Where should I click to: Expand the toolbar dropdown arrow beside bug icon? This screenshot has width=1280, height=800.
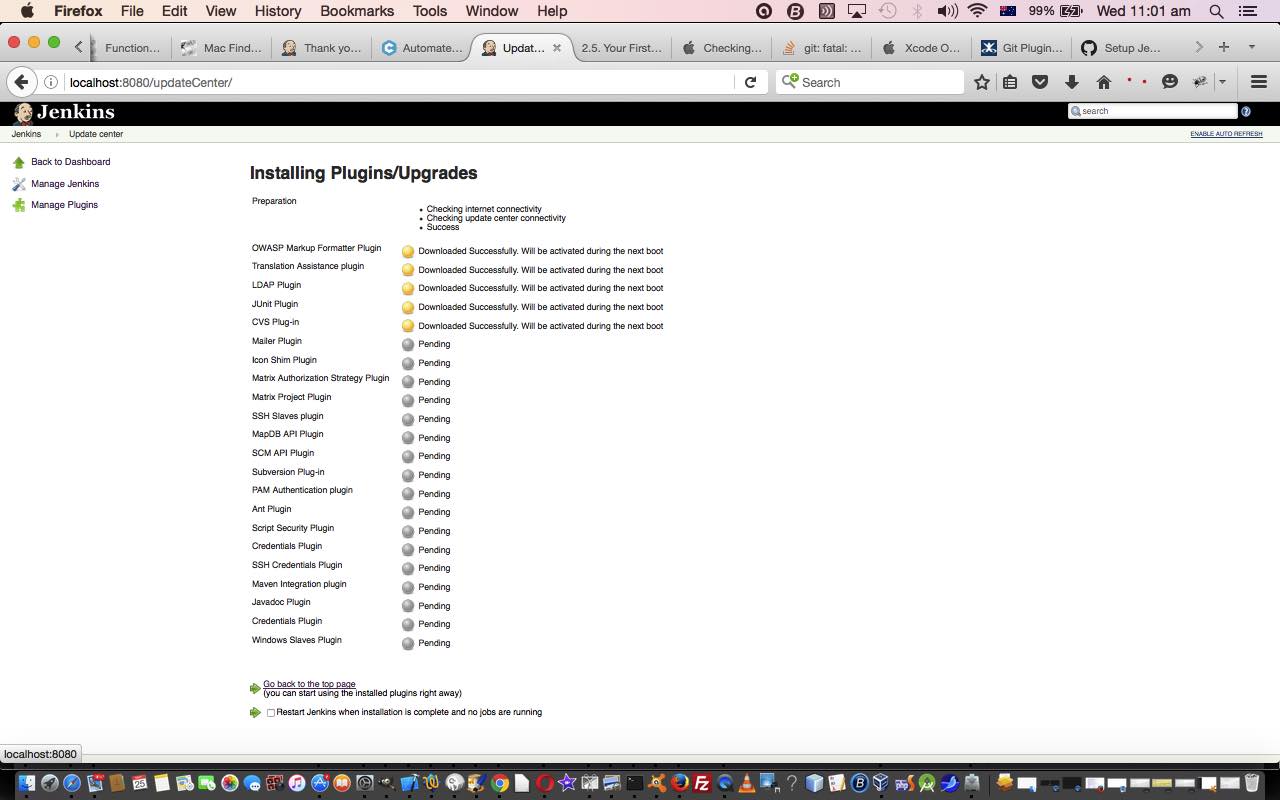click(x=1222, y=82)
